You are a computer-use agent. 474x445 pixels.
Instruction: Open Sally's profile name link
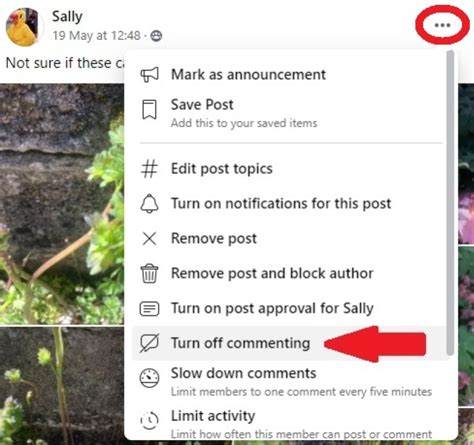67,17
